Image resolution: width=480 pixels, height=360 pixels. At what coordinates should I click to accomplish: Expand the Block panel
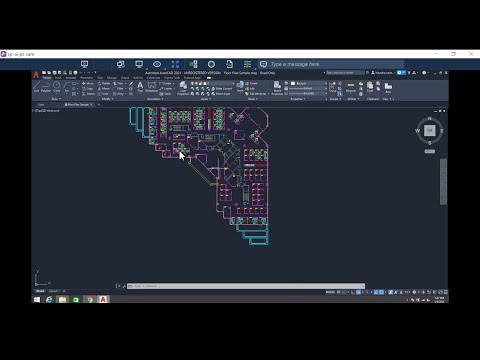[x=252, y=99]
